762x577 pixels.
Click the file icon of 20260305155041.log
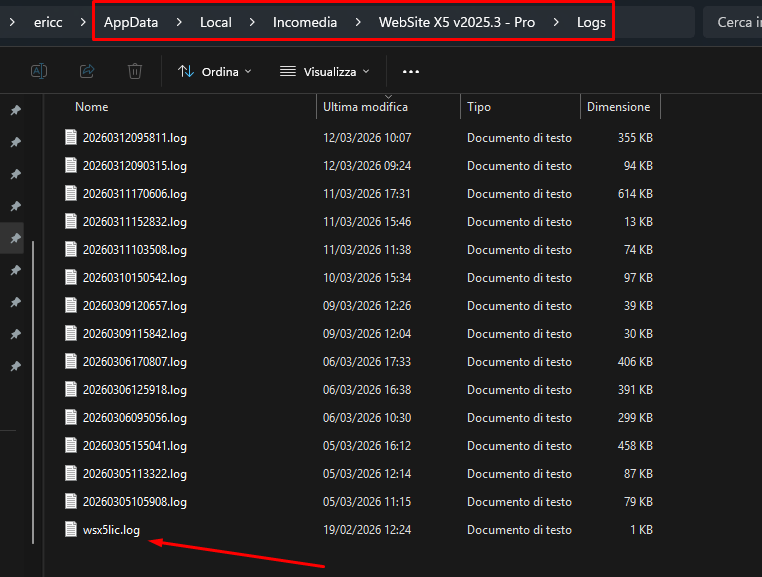71,445
